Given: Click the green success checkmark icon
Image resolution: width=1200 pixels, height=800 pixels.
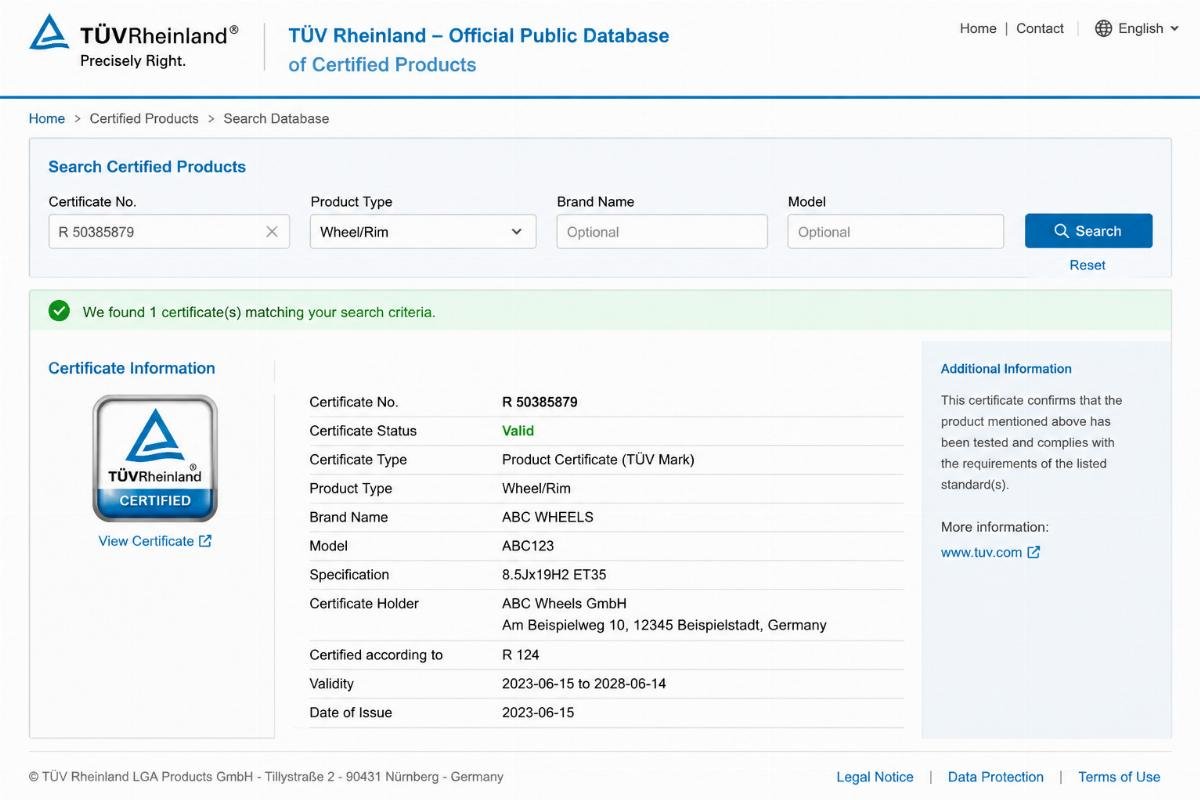Looking at the screenshot, I should (x=59, y=311).
